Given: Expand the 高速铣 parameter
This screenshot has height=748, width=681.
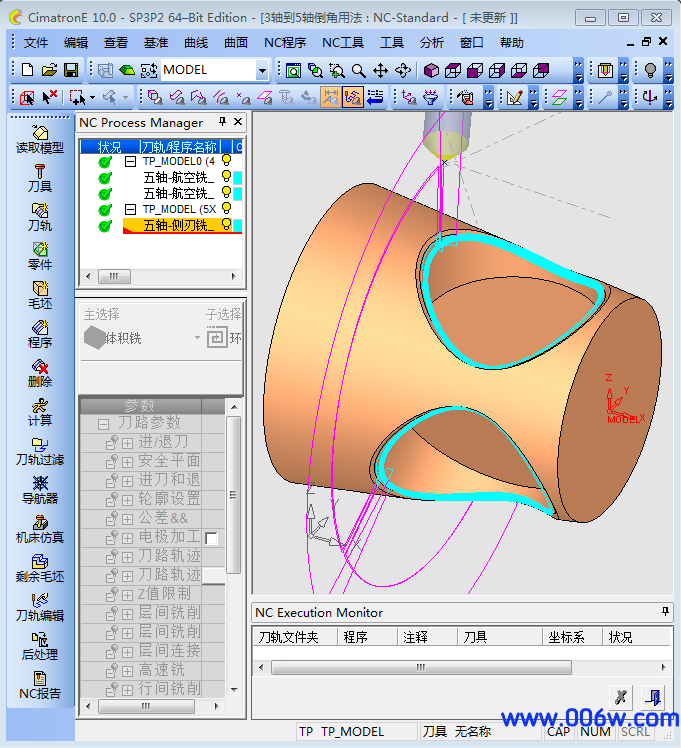Looking at the screenshot, I should [x=127, y=671].
